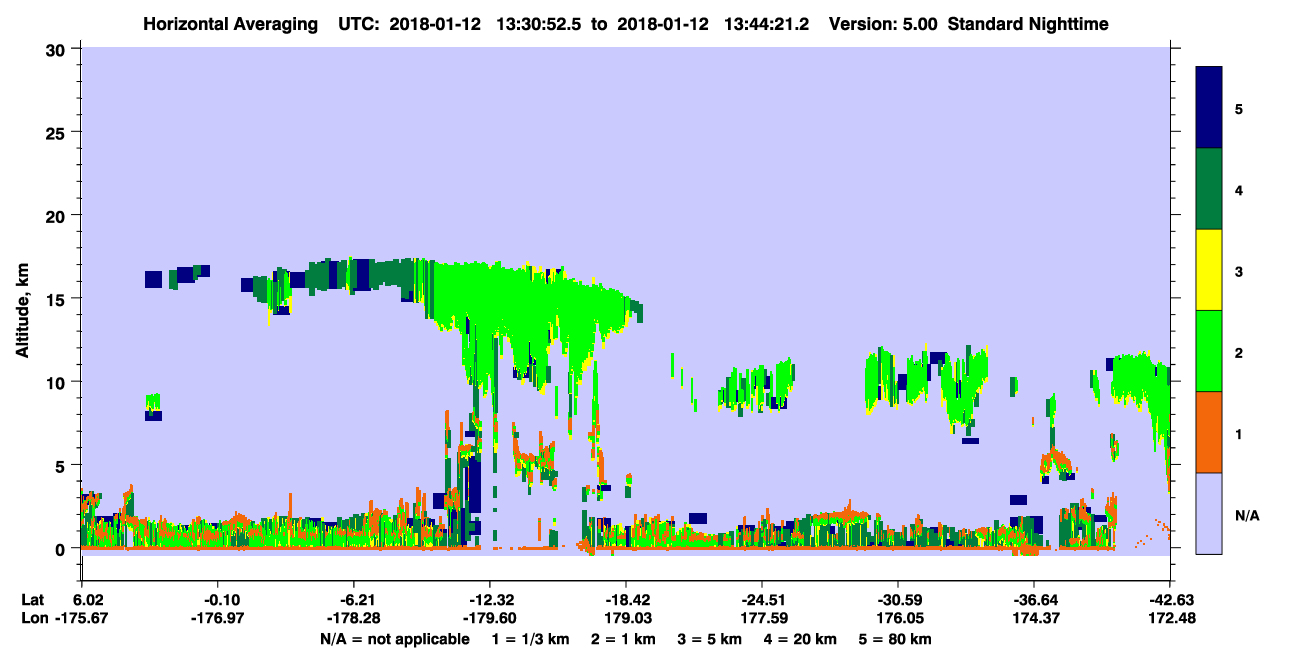Click the end UTC time 13:44:21.2

(765, 23)
